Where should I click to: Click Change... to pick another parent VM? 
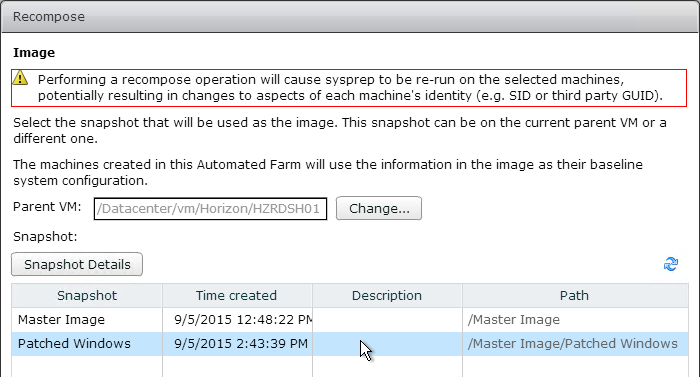pyautogui.click(x=379, y=208)
